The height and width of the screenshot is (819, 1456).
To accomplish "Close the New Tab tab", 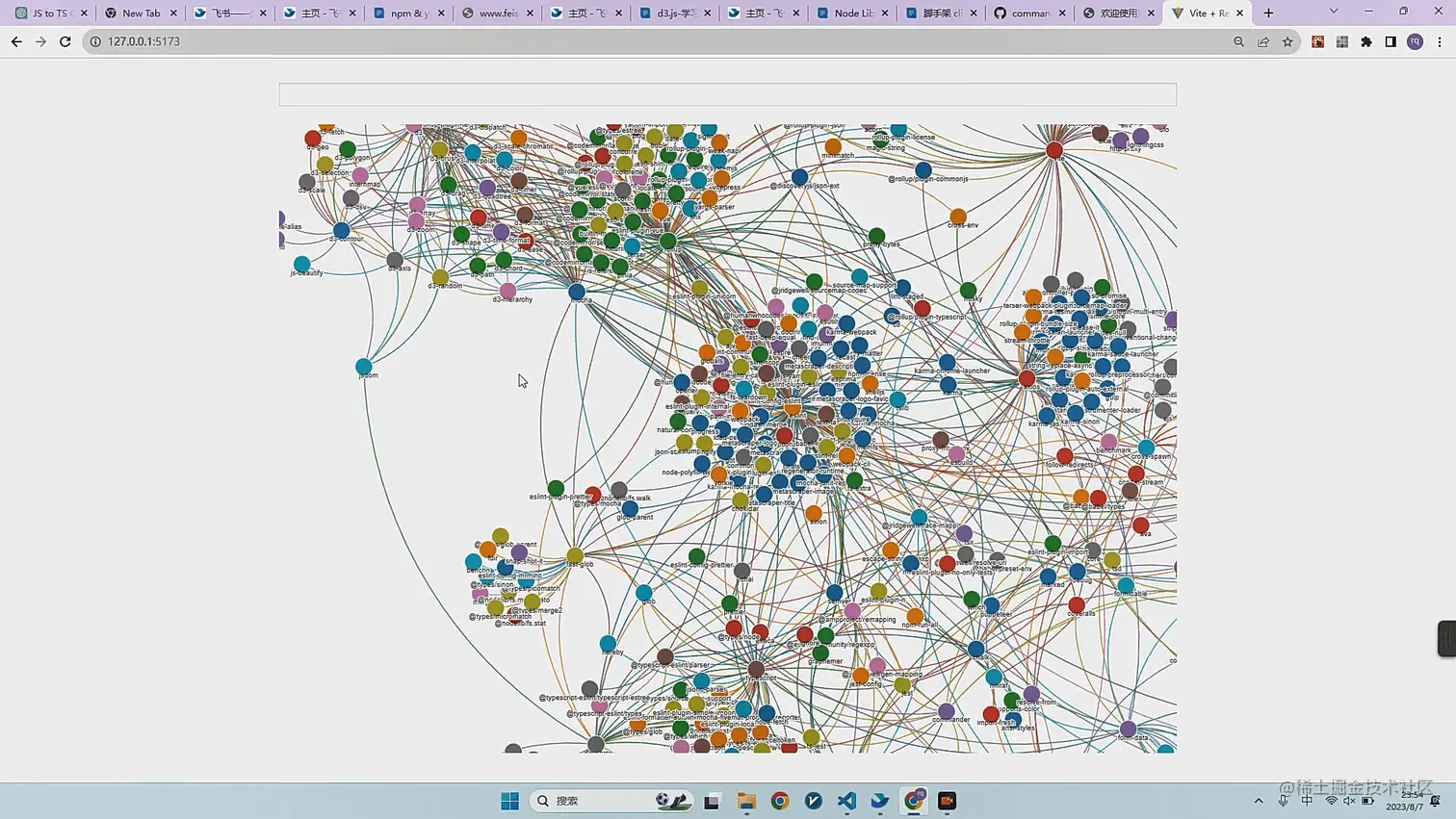I will tap(173, 13).
